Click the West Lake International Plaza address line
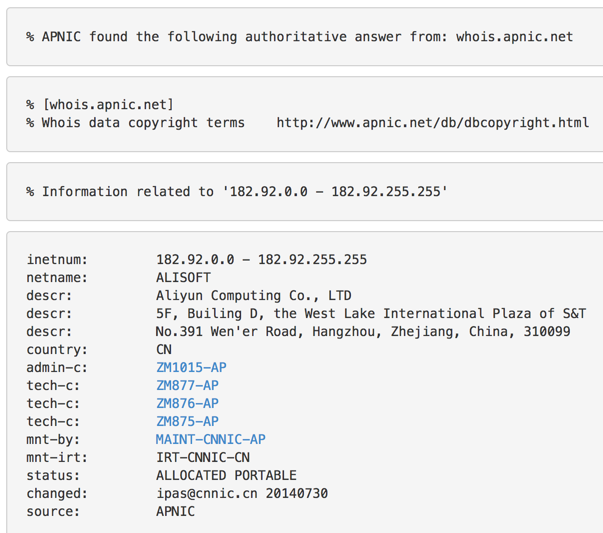The image size is (603, 533). [371, 314]
